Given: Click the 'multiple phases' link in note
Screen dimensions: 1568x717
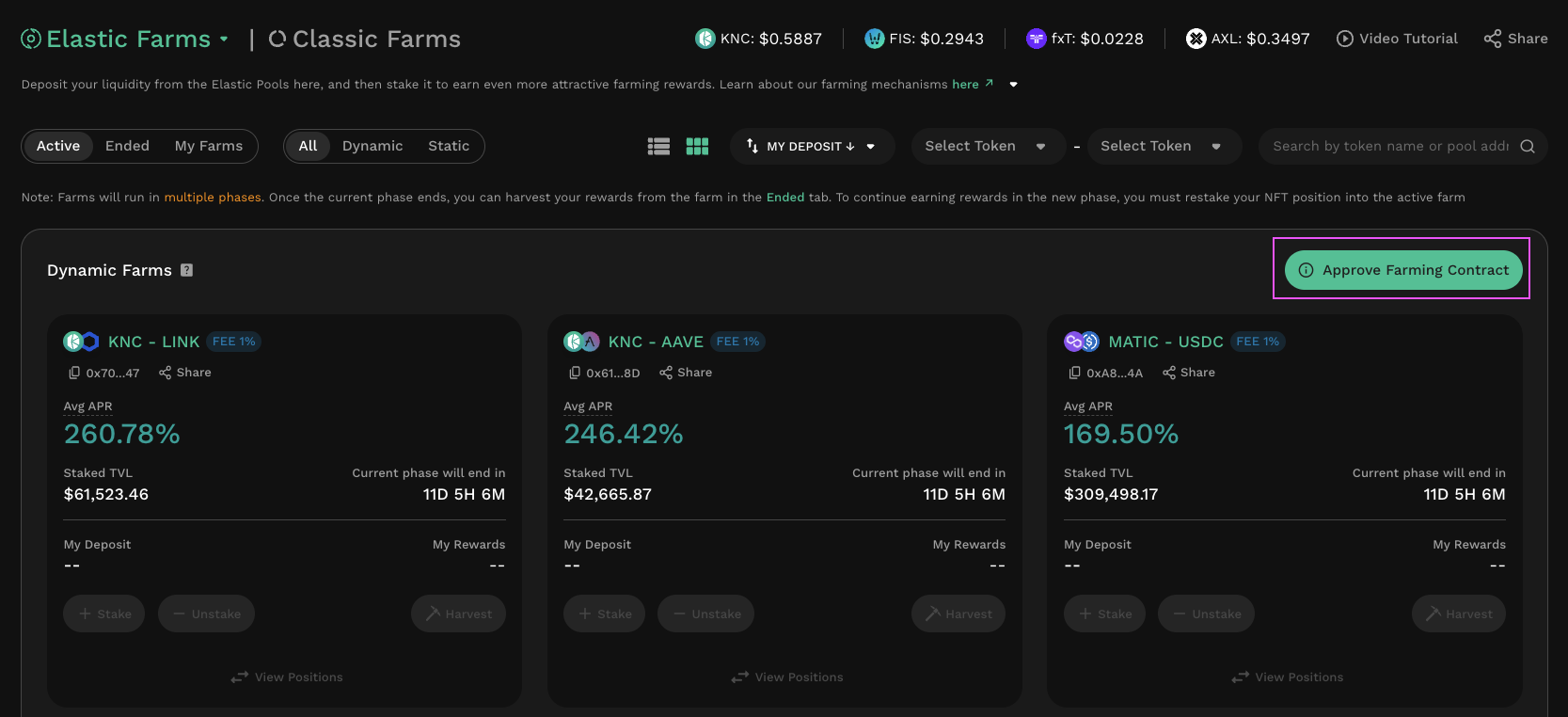Looking at the screenshot, I should click(213, 198).
